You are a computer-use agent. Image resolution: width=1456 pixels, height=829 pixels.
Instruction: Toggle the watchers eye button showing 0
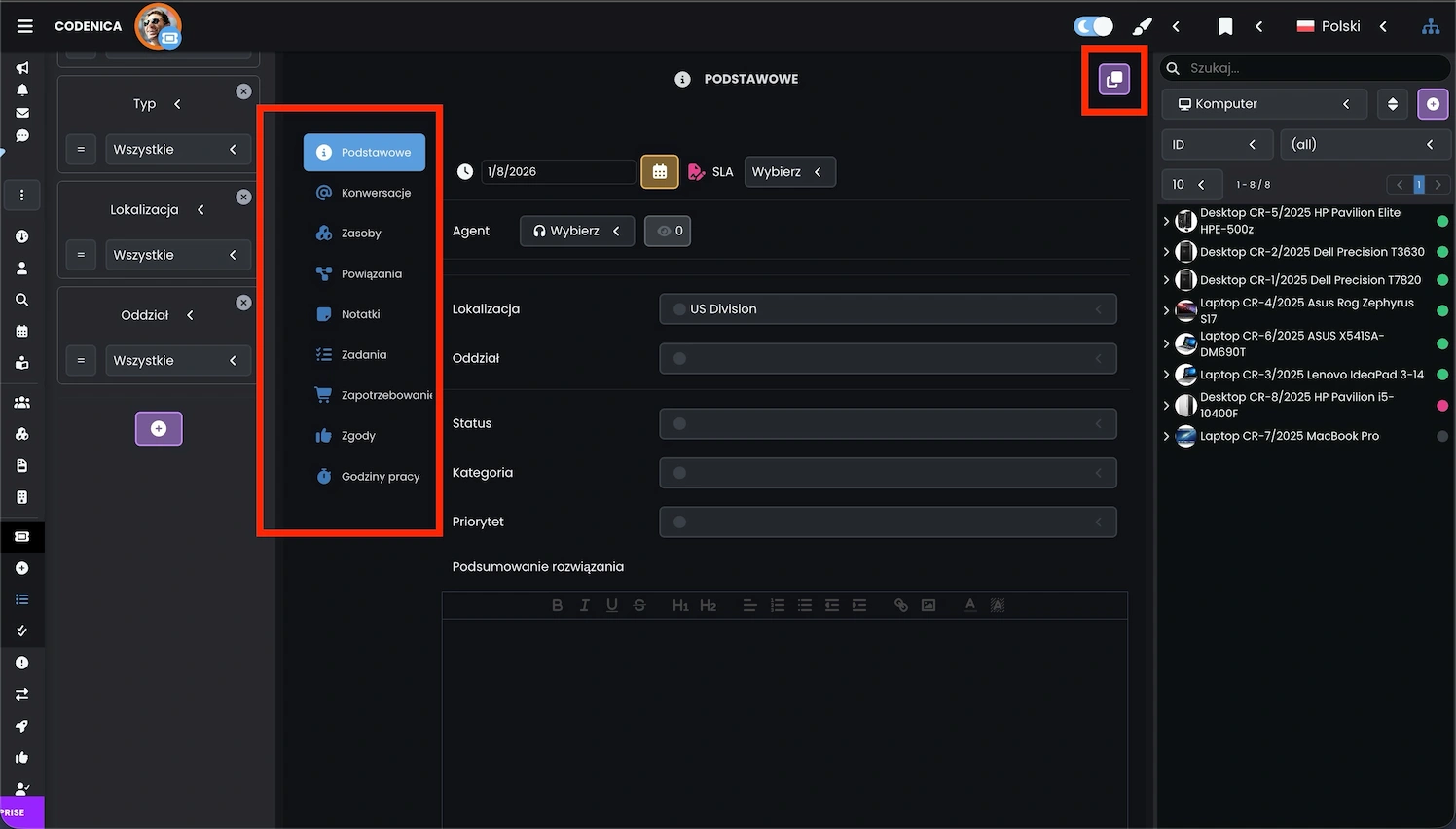click(x=668, y=231)
